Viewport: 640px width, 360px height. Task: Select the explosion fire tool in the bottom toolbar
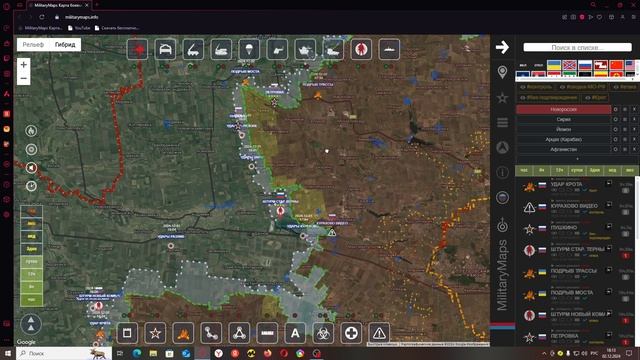click(183, 333)
